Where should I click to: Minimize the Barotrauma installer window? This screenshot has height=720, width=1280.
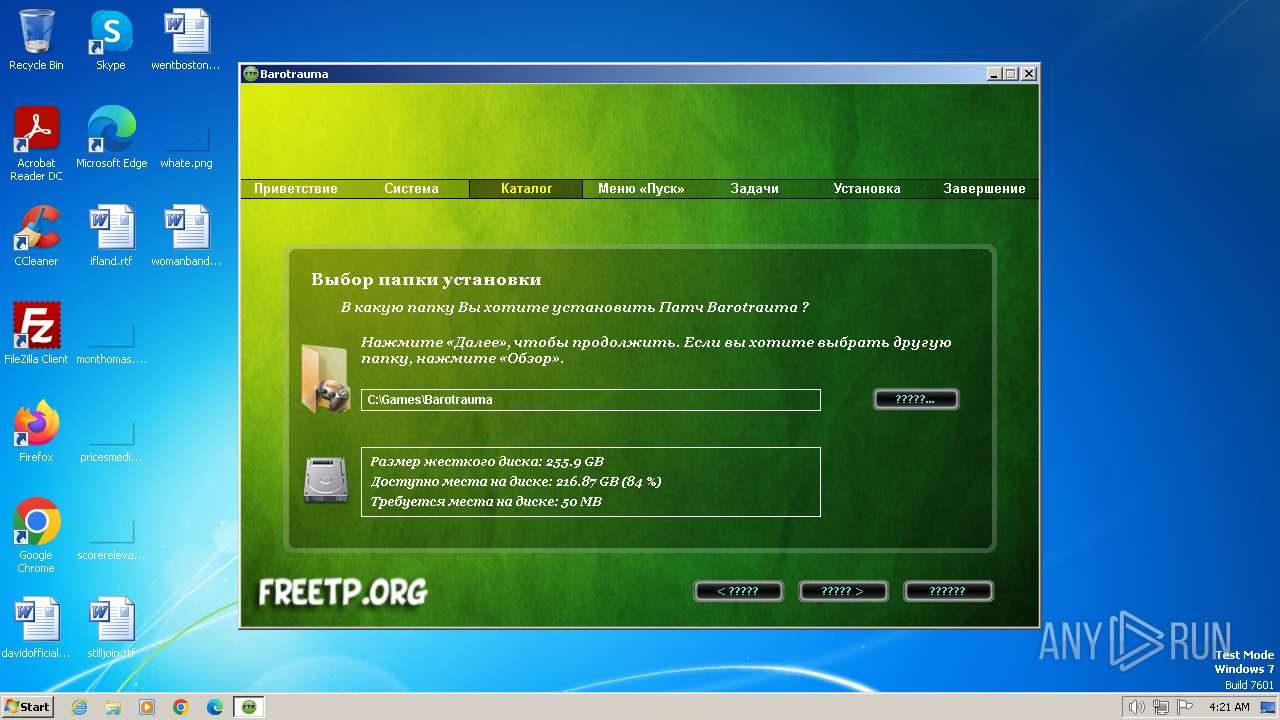click(x=994, y=74)
